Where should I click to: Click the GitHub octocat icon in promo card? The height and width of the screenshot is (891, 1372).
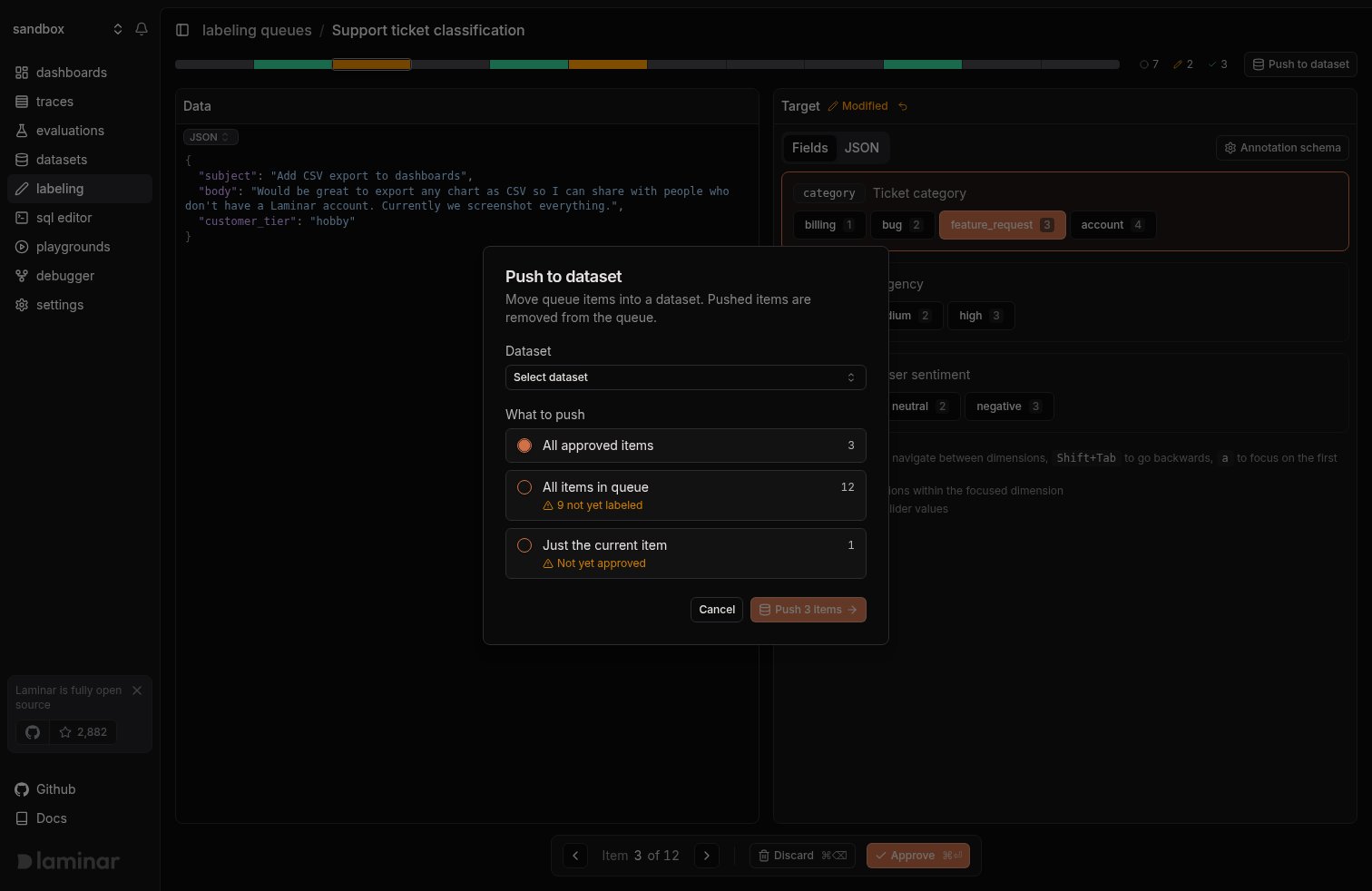click(33, 732)
